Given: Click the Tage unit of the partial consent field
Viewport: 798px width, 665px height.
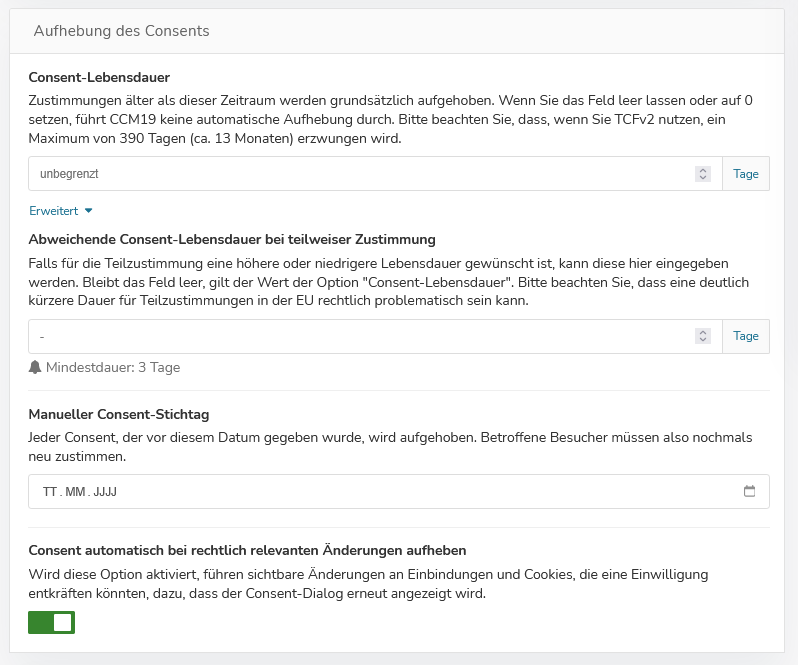Looking at the screenshot, I should pos(746,336).
